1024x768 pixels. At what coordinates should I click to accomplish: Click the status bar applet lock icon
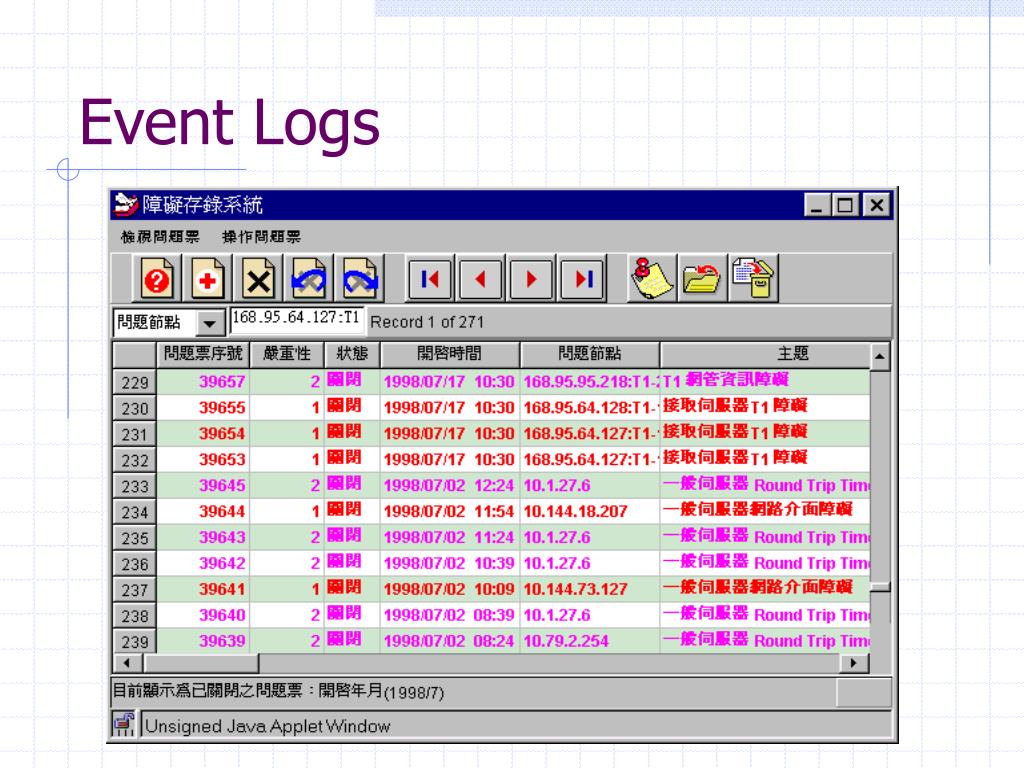coord(124,724)
